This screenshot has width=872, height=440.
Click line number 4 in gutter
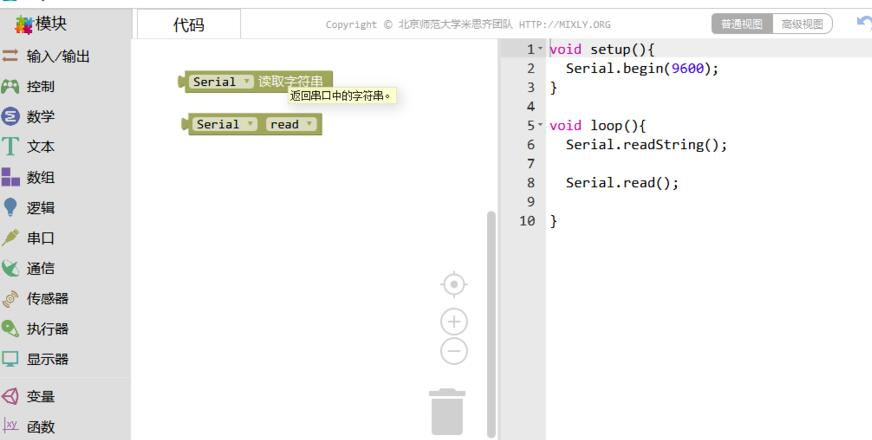tap(531, 106)
